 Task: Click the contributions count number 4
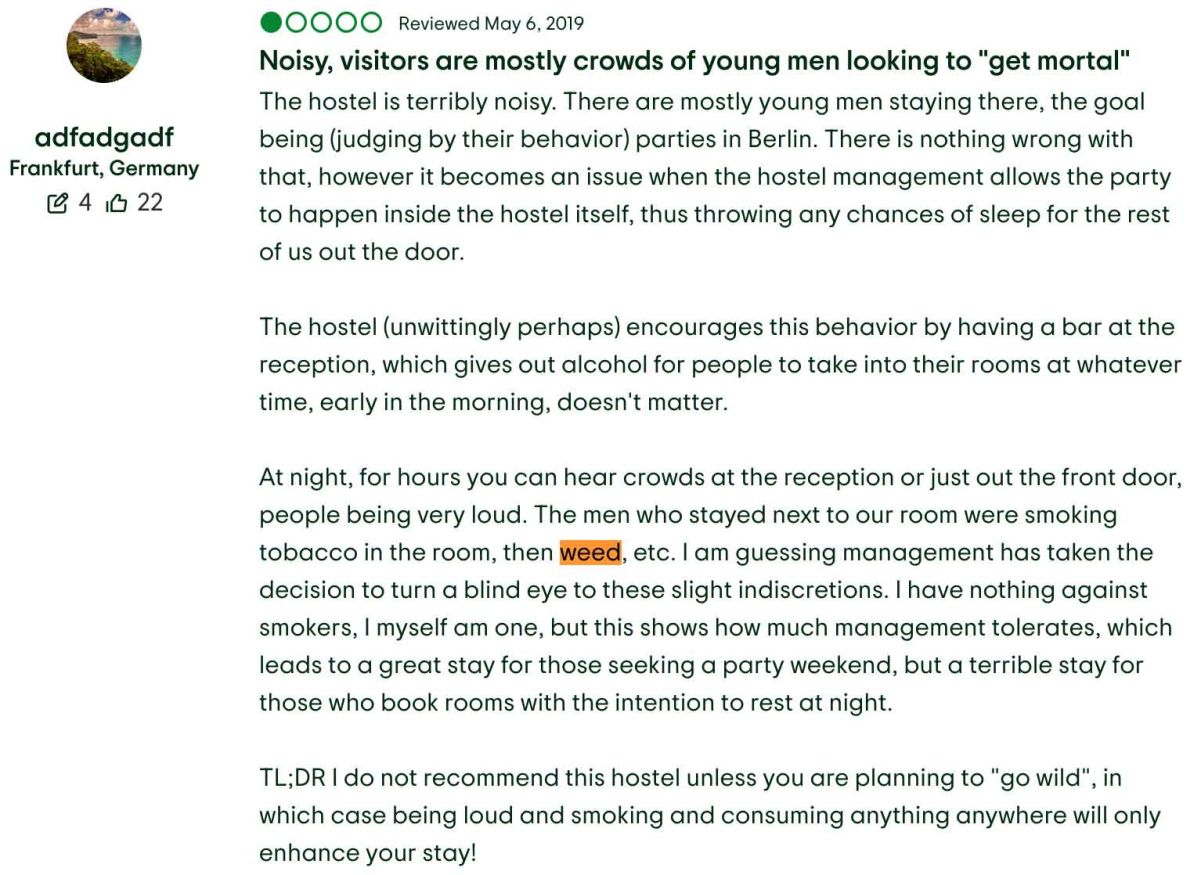84,204
